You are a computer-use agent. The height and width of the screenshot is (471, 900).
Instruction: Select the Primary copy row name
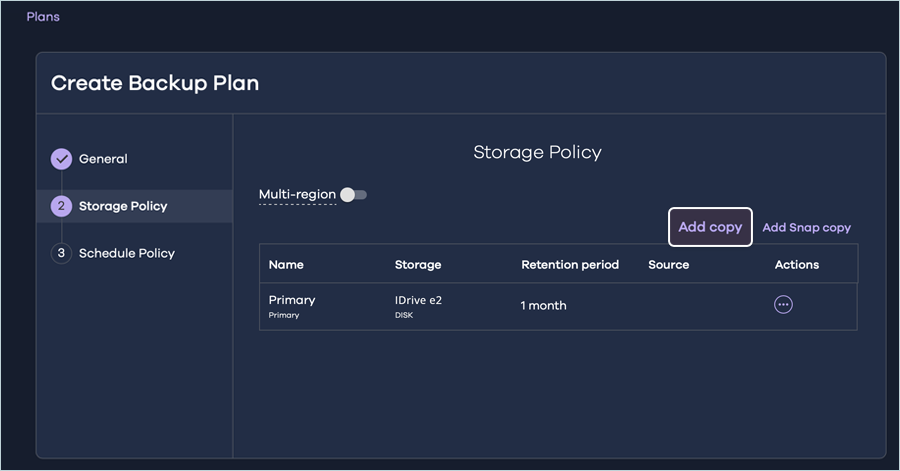(292, 300)
